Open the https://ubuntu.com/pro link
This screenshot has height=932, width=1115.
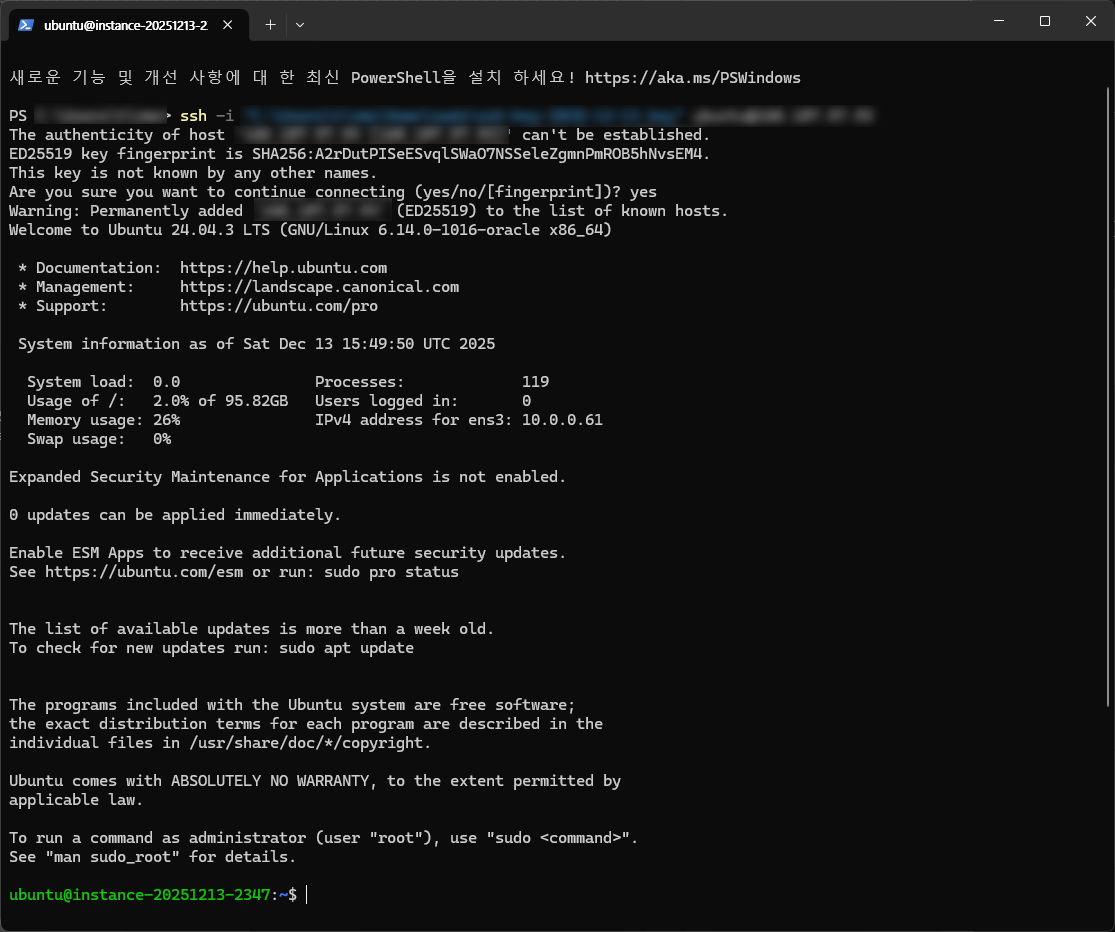click(x=279, y=306)
